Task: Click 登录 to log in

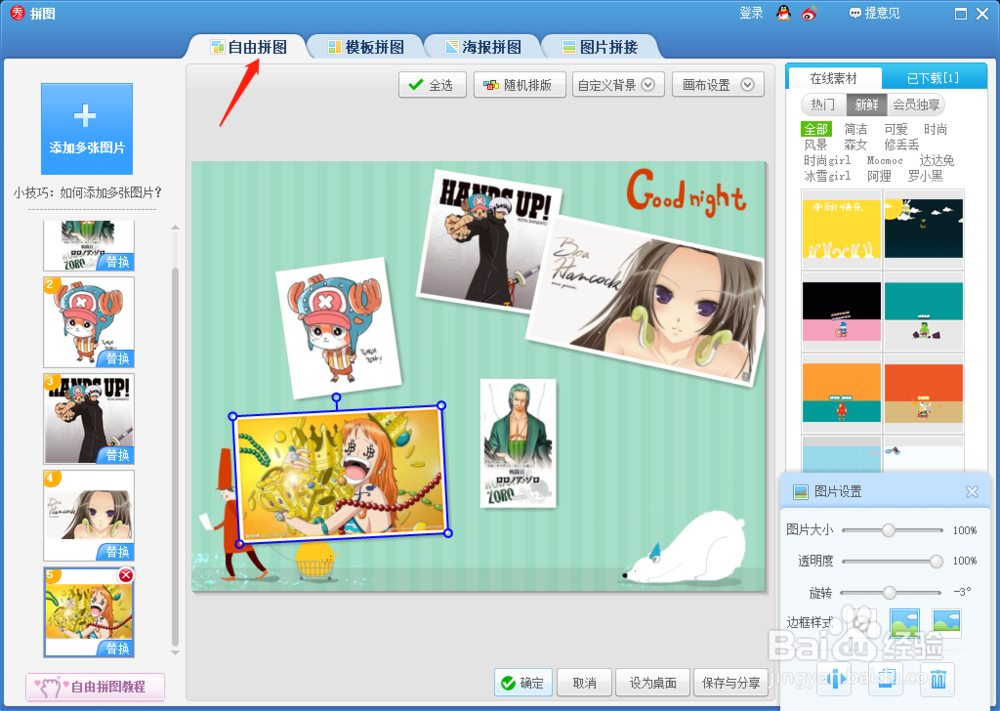Action: (751, 13)
